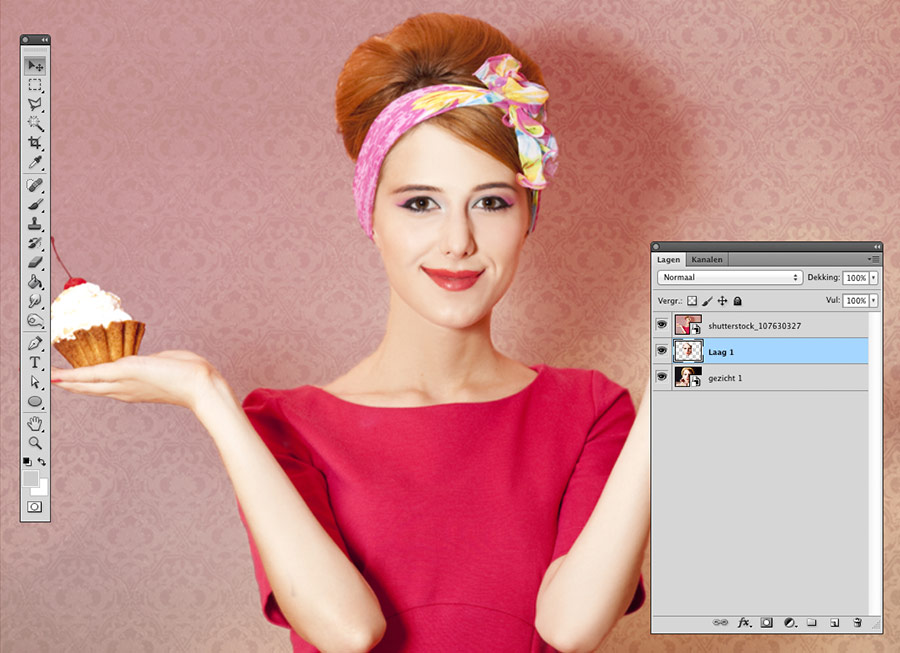Screen dimensions: 900x653
Task: Open the Vul fill slider arrow
Action: (874, 301)
